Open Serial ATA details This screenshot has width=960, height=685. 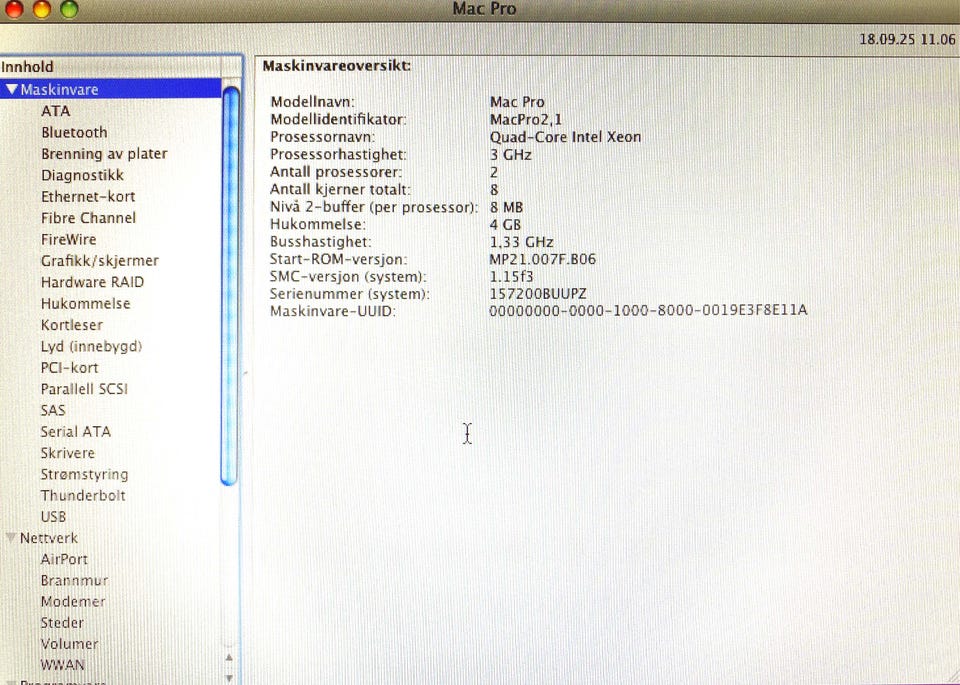tap(75, 432)
